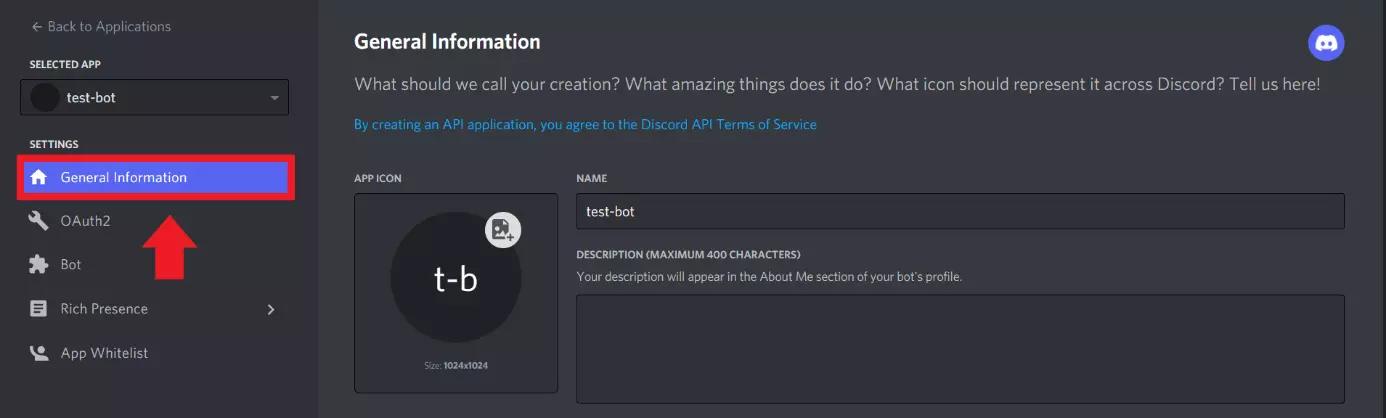Open the Bot settings page
1386x418 pixels.
[x=70, y=265]
